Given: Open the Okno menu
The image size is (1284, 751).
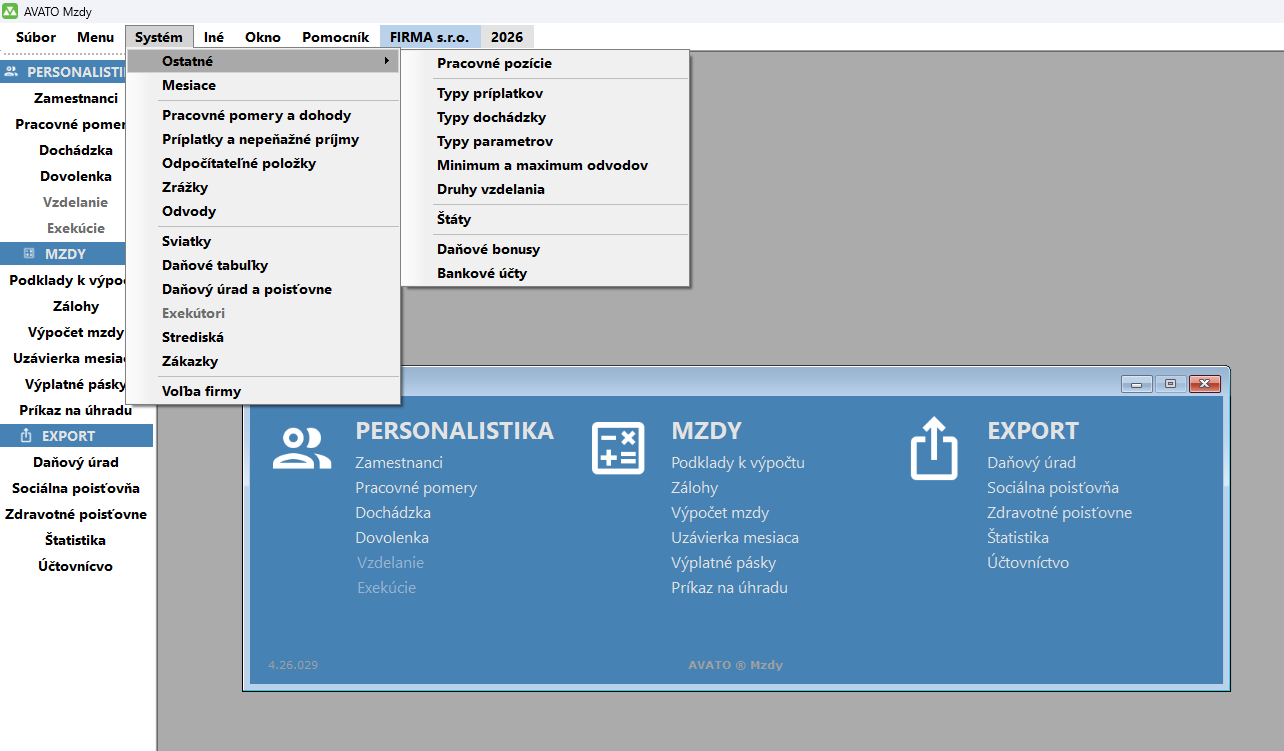Looking at the screenshot, I should (x=263, y=37).
